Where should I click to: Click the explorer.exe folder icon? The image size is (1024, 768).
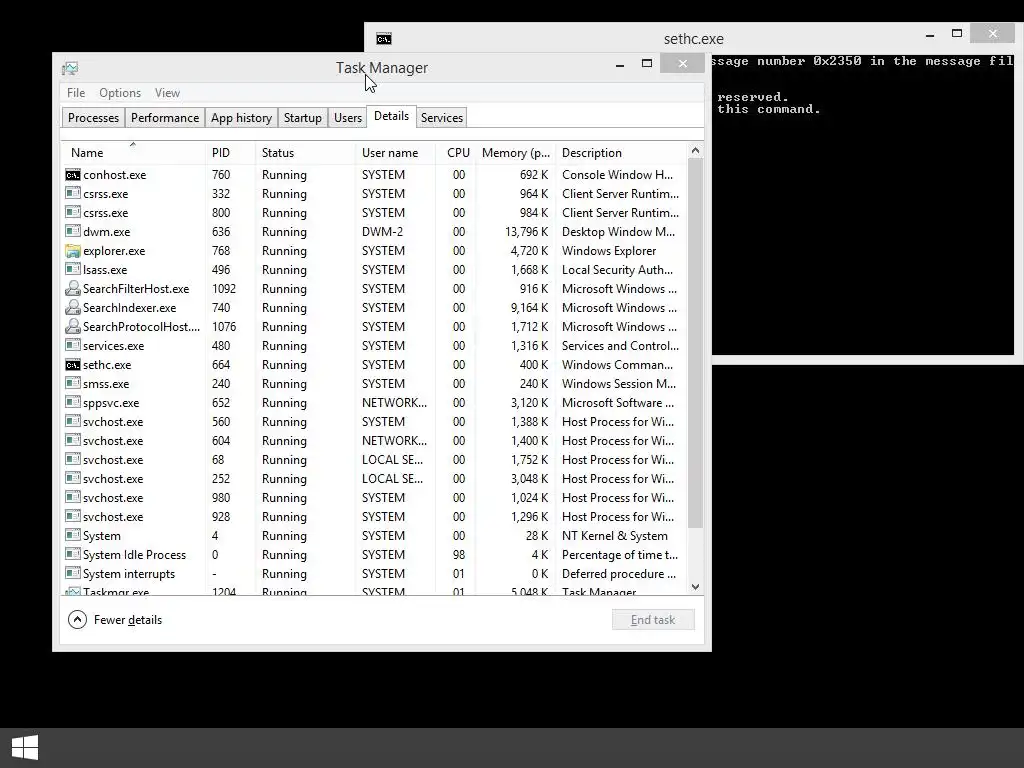(72, 251)
